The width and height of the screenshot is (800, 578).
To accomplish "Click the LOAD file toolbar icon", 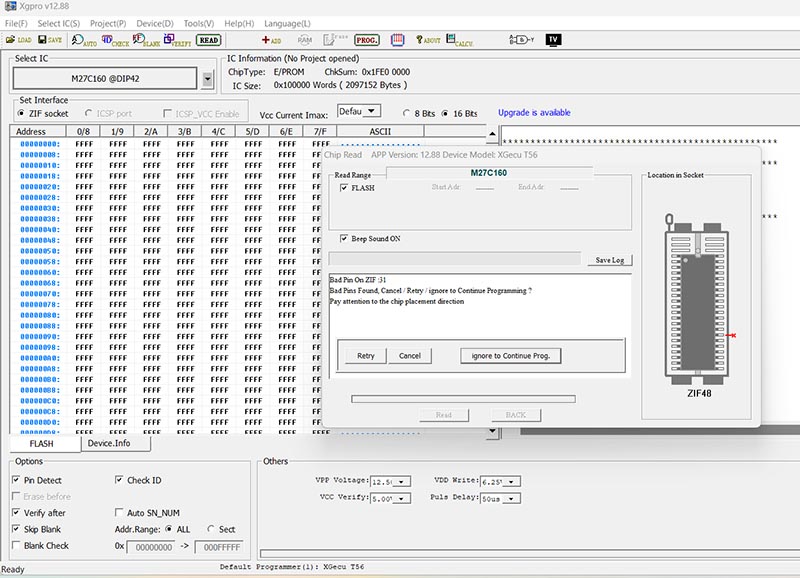I will [x=19, y=40].
